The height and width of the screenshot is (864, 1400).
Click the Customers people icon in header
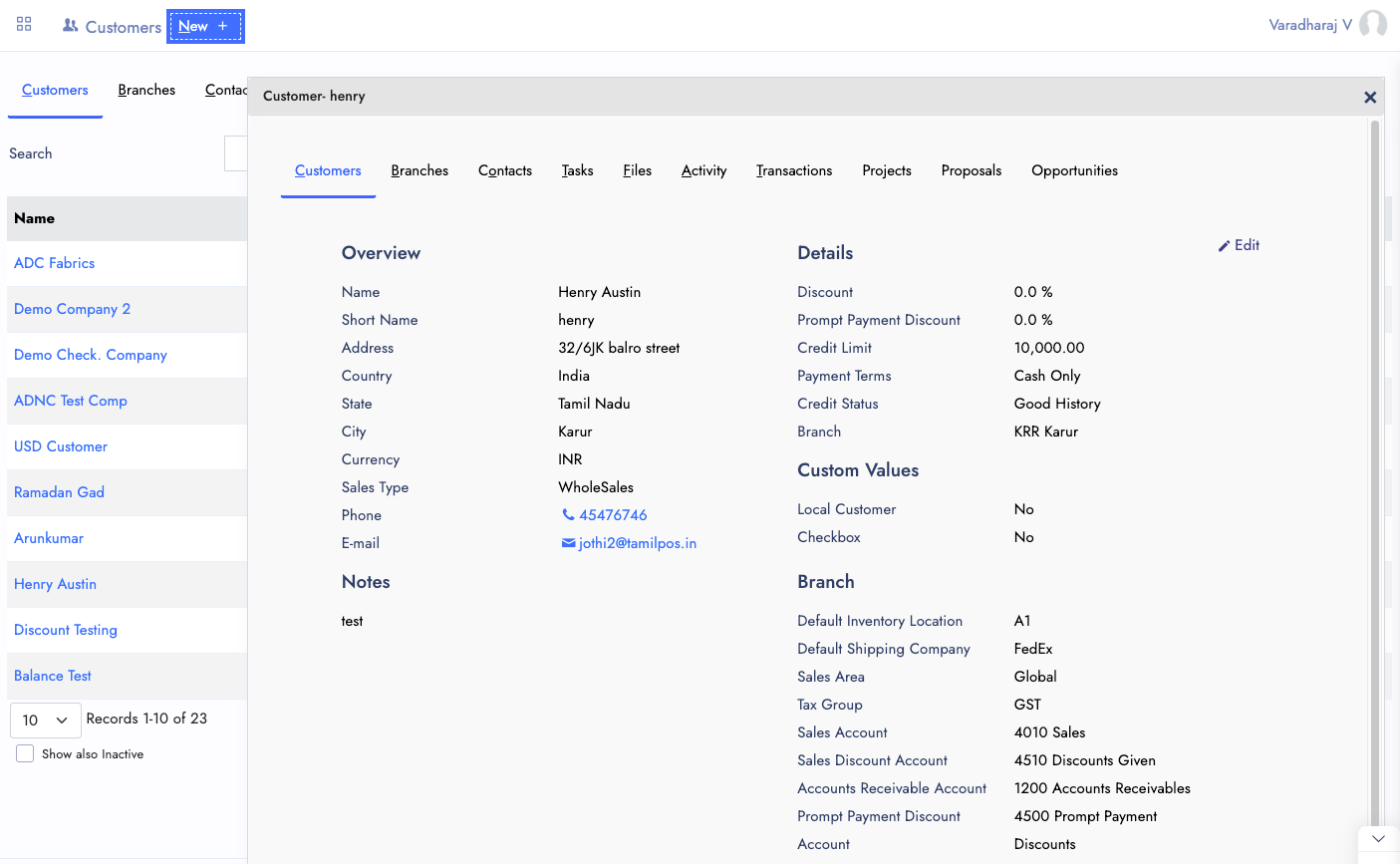point(70,26)
